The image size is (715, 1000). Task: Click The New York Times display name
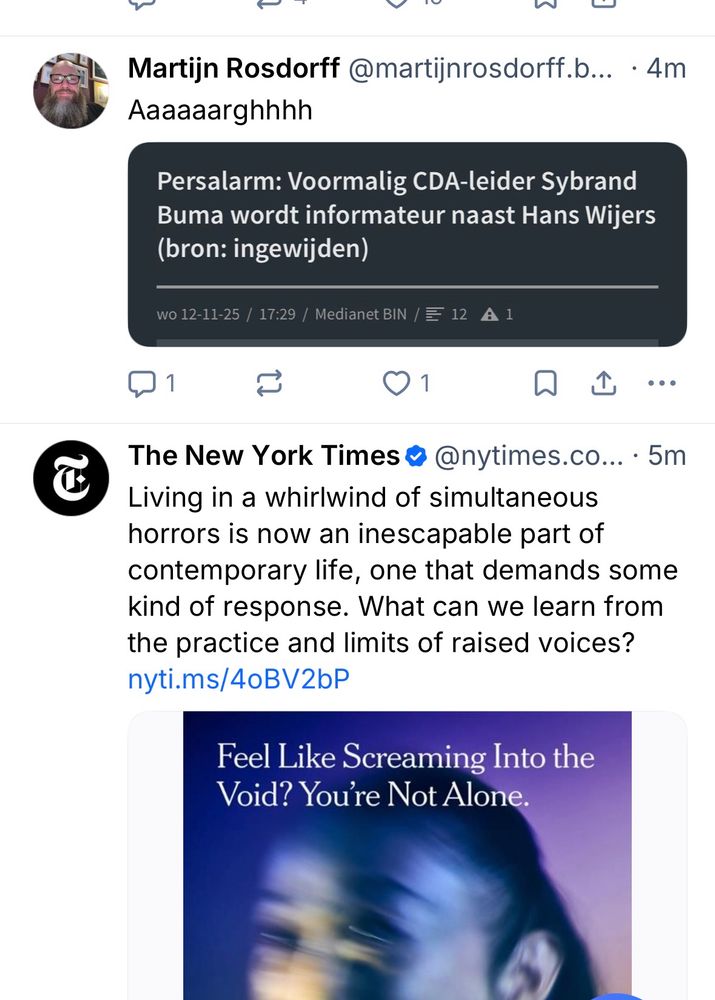click(264, 456)
